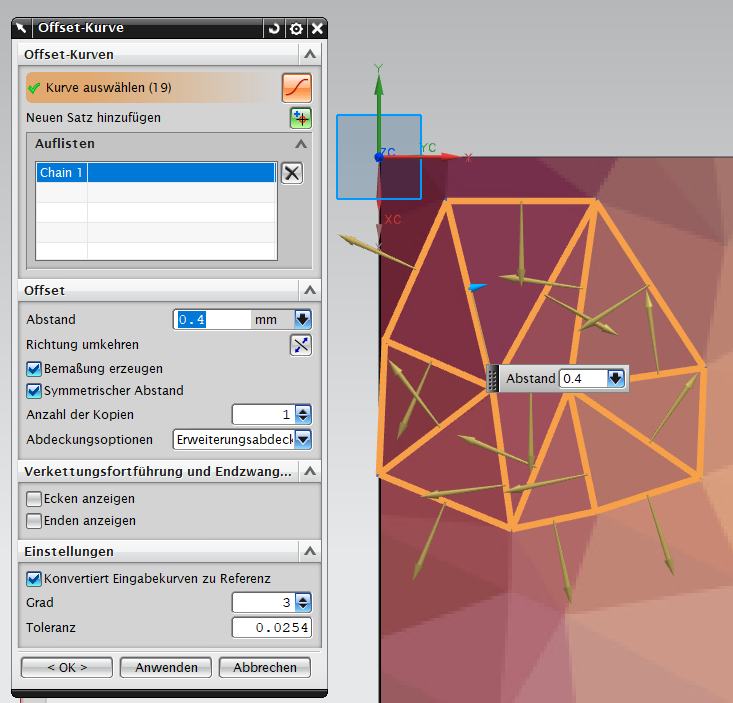Remove Chain 1 with the X button
Screen dimensions: 733x703
pyautogui.click(x=292, y=173)
